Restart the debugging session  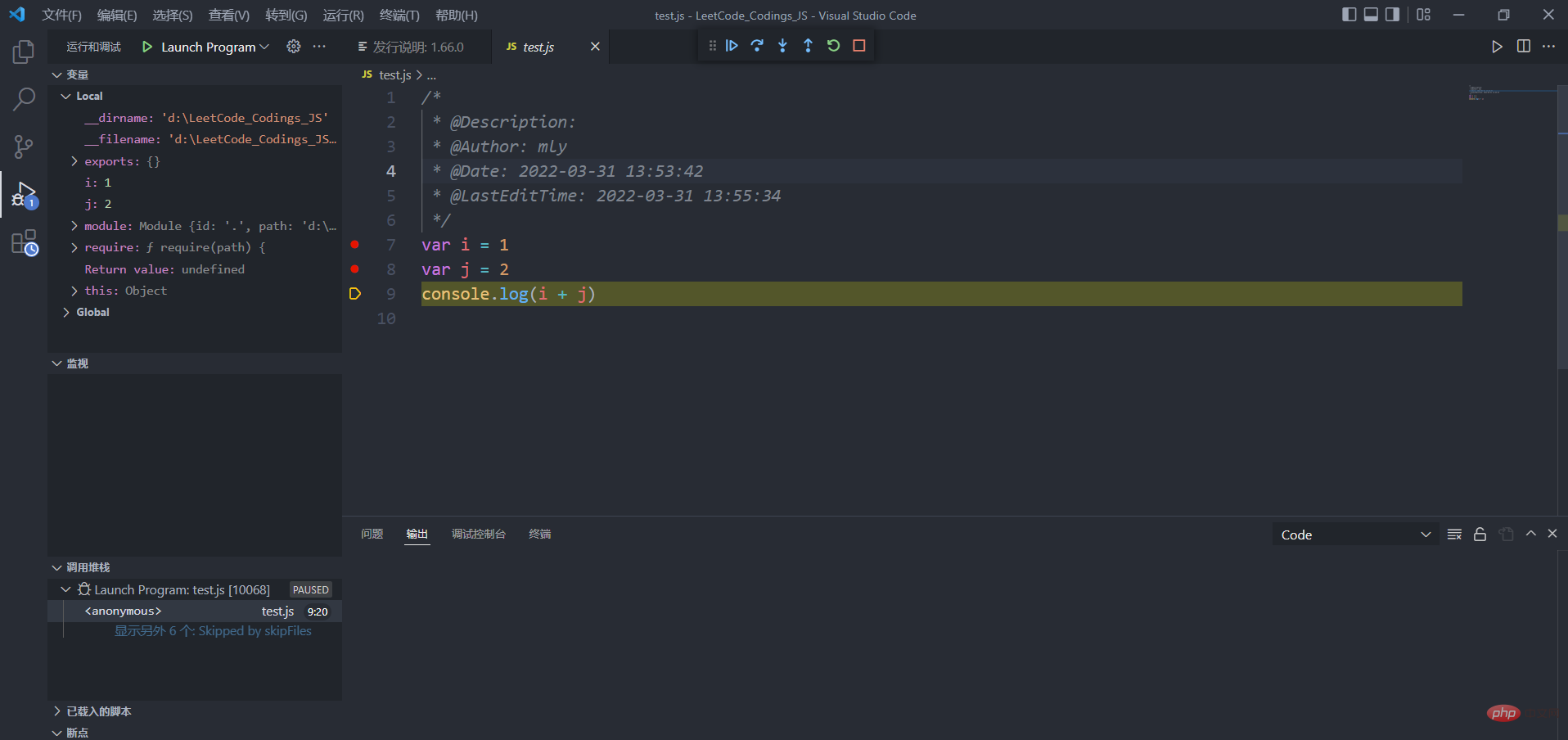pos(833,46)
